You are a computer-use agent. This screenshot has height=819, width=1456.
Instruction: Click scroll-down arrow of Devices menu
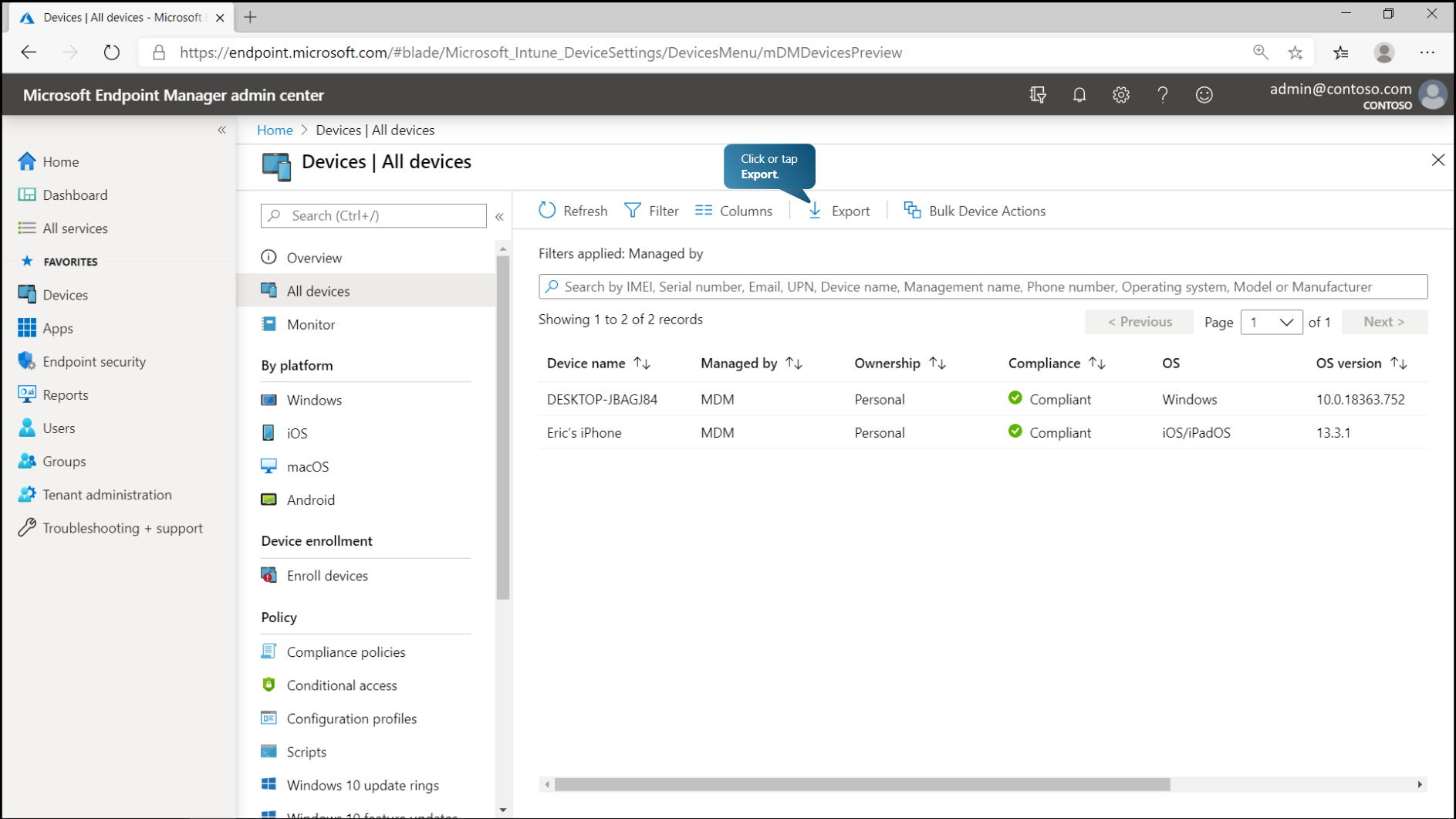click(503, 810)
